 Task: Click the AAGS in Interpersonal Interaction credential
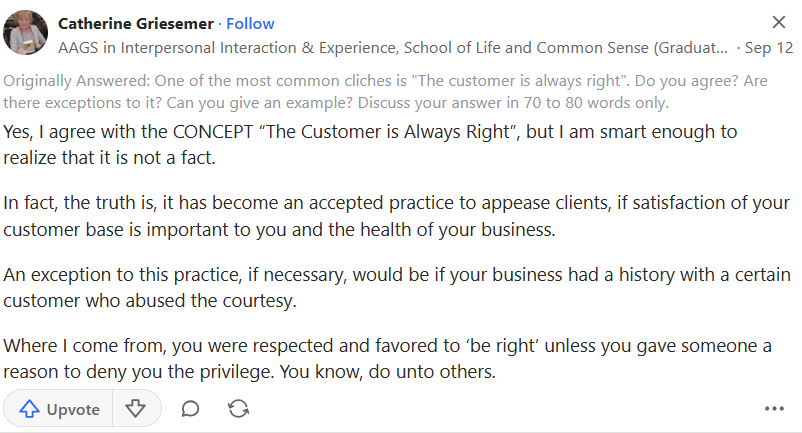pyautogui.click(x=393, y=48)
